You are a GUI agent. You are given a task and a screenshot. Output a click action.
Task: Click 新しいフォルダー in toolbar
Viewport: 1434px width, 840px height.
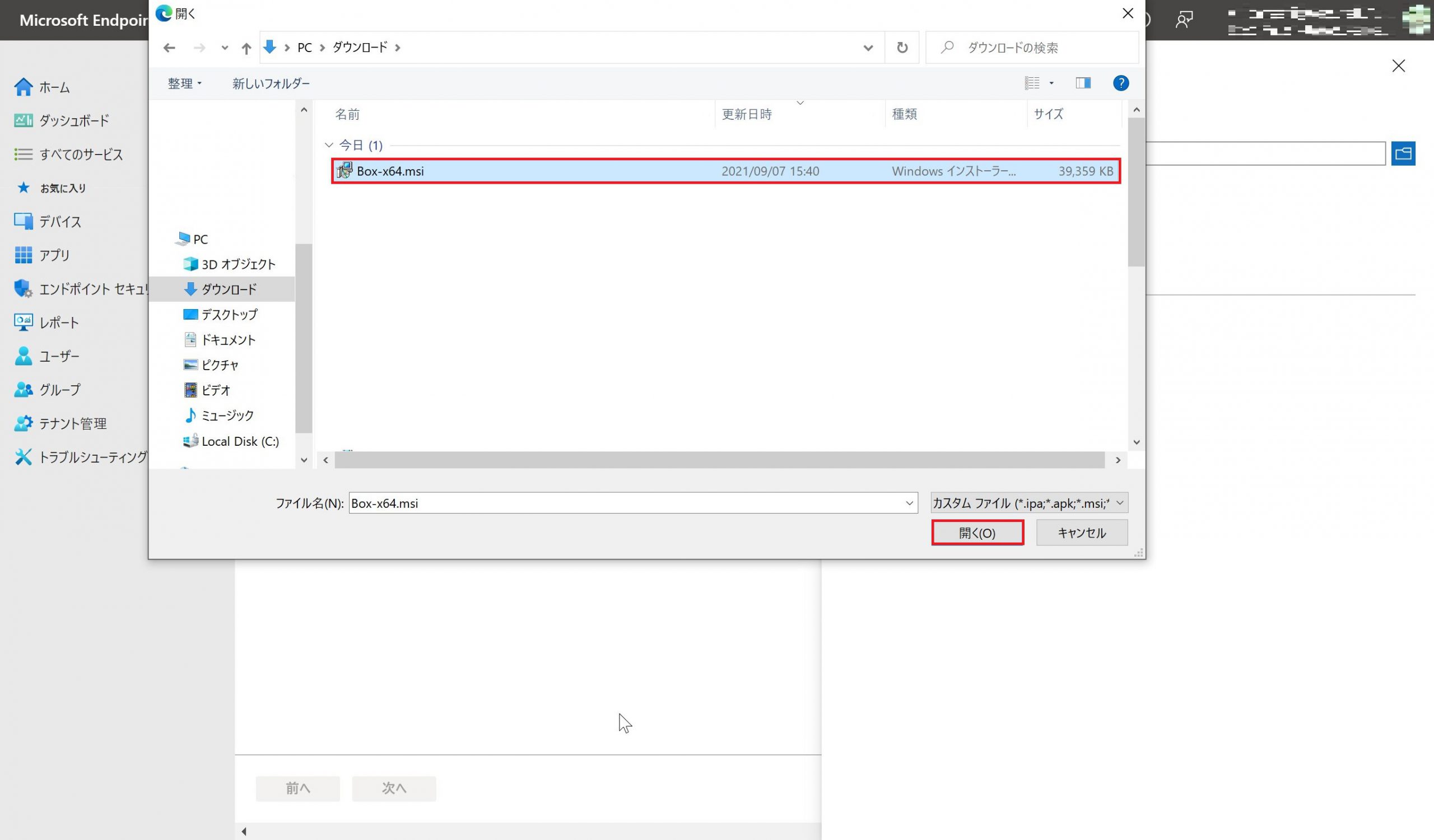coord(271,83)
